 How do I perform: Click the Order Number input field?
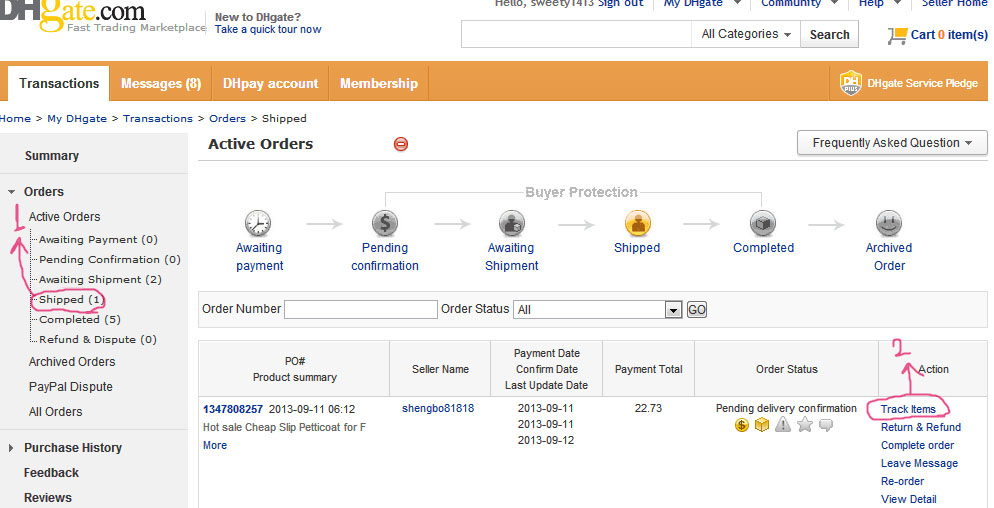(x=361, y=310)
